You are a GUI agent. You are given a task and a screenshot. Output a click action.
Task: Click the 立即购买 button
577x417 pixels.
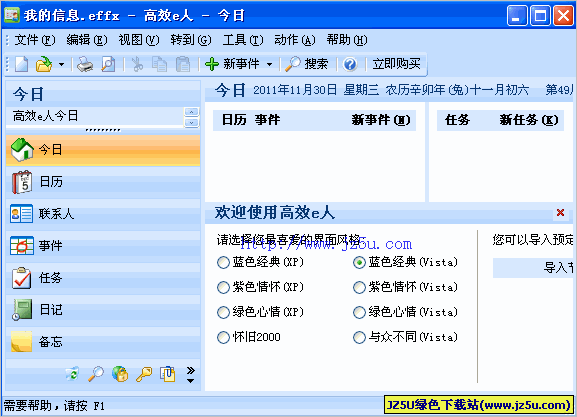[396, 64]
